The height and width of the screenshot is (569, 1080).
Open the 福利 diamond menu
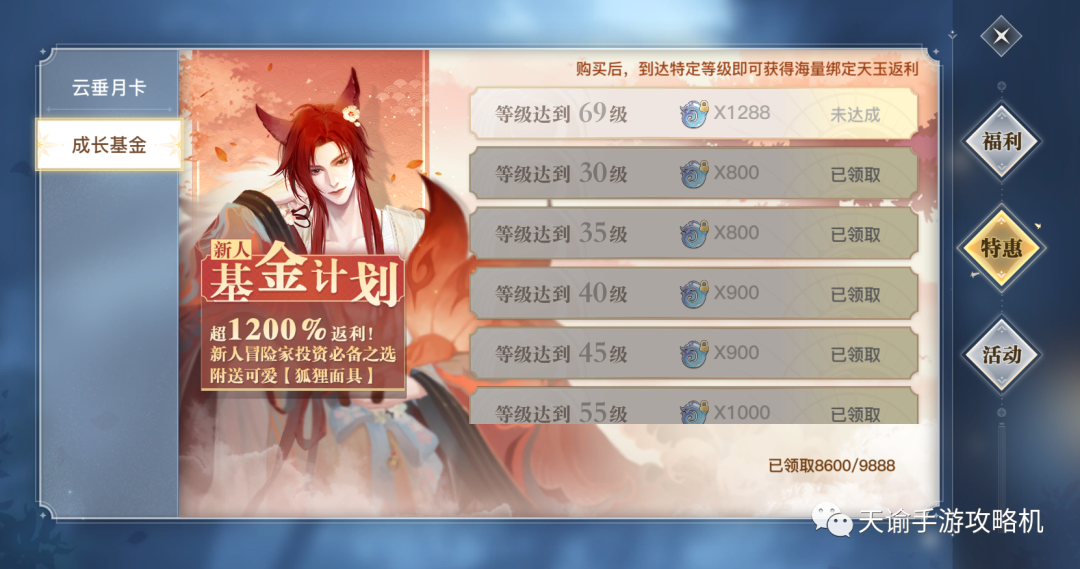(x=1001, y=141)
